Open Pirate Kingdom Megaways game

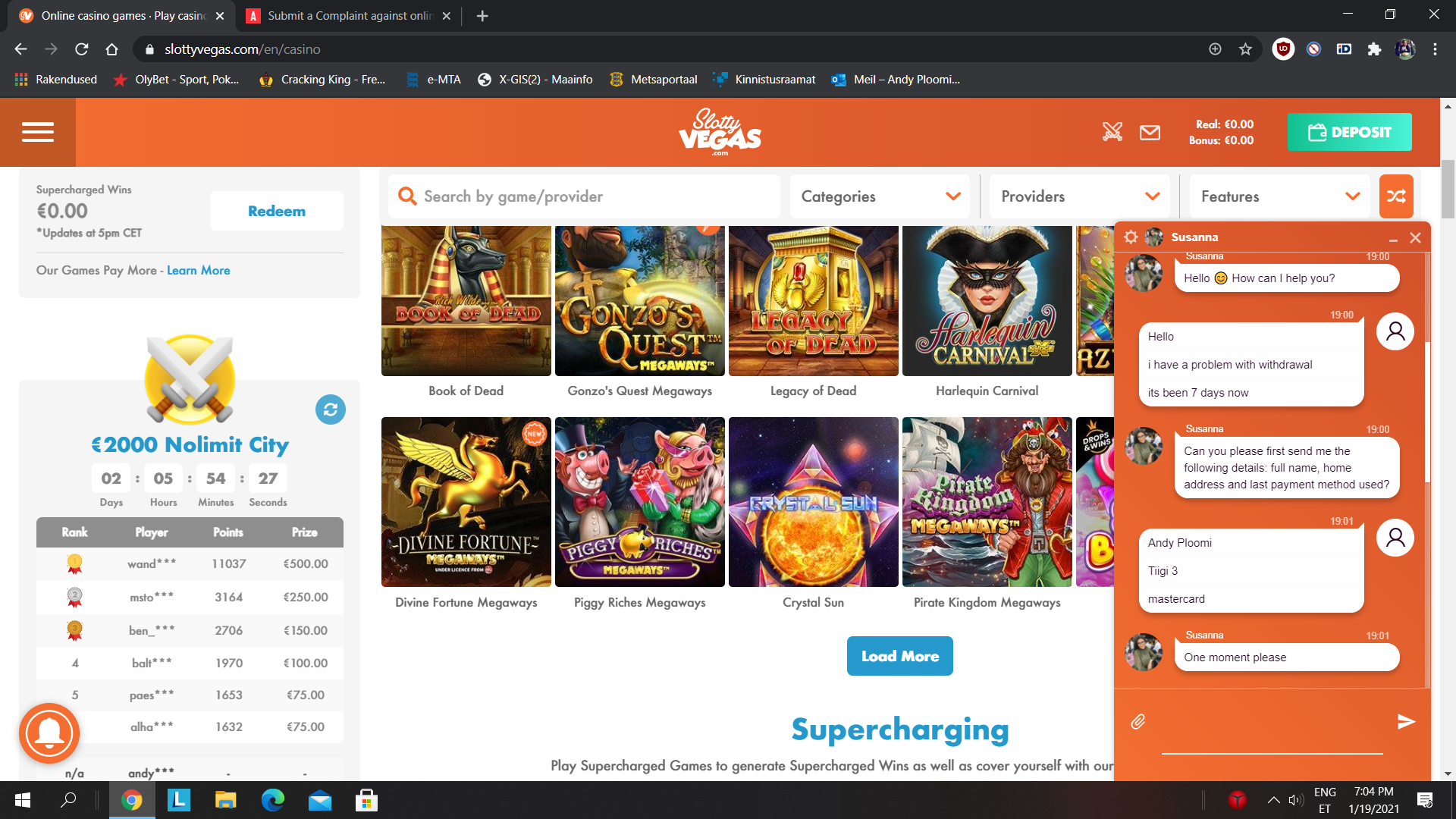point(987,502)
